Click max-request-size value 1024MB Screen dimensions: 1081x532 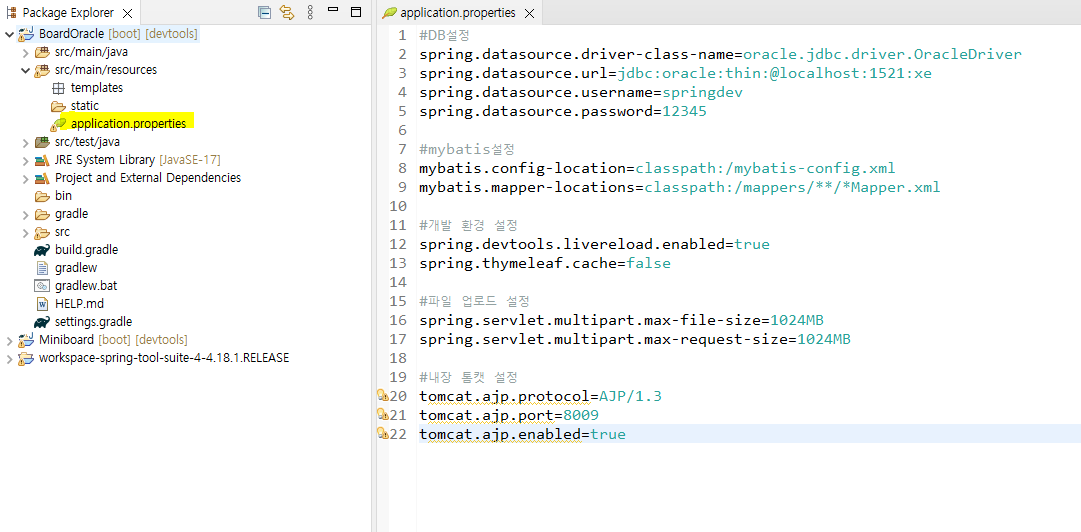click(824, 339)
